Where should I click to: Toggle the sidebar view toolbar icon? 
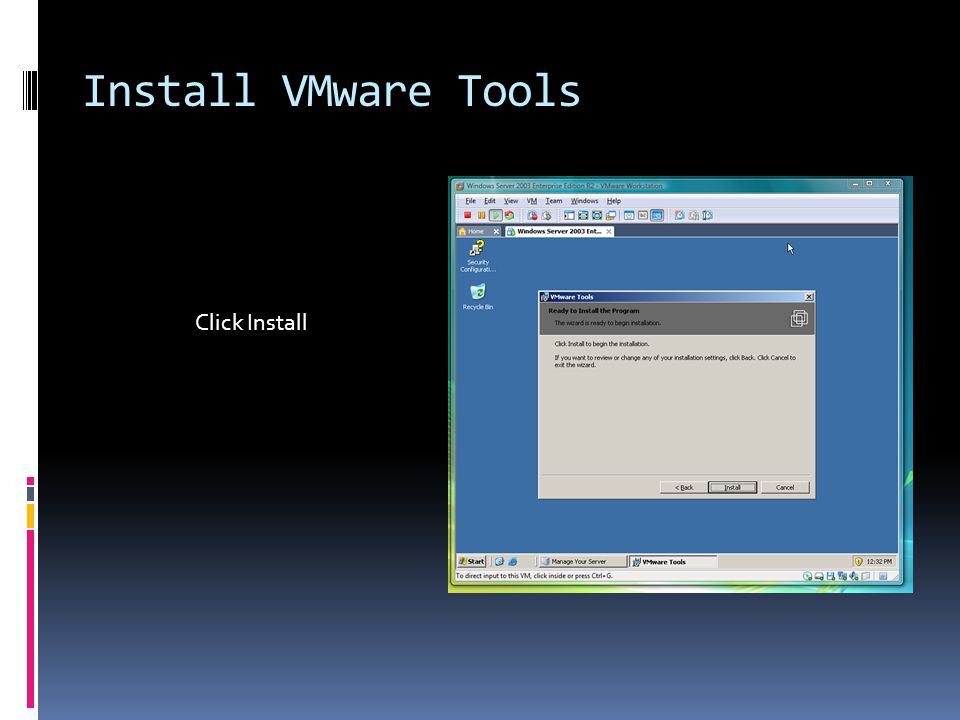[569, 216]
